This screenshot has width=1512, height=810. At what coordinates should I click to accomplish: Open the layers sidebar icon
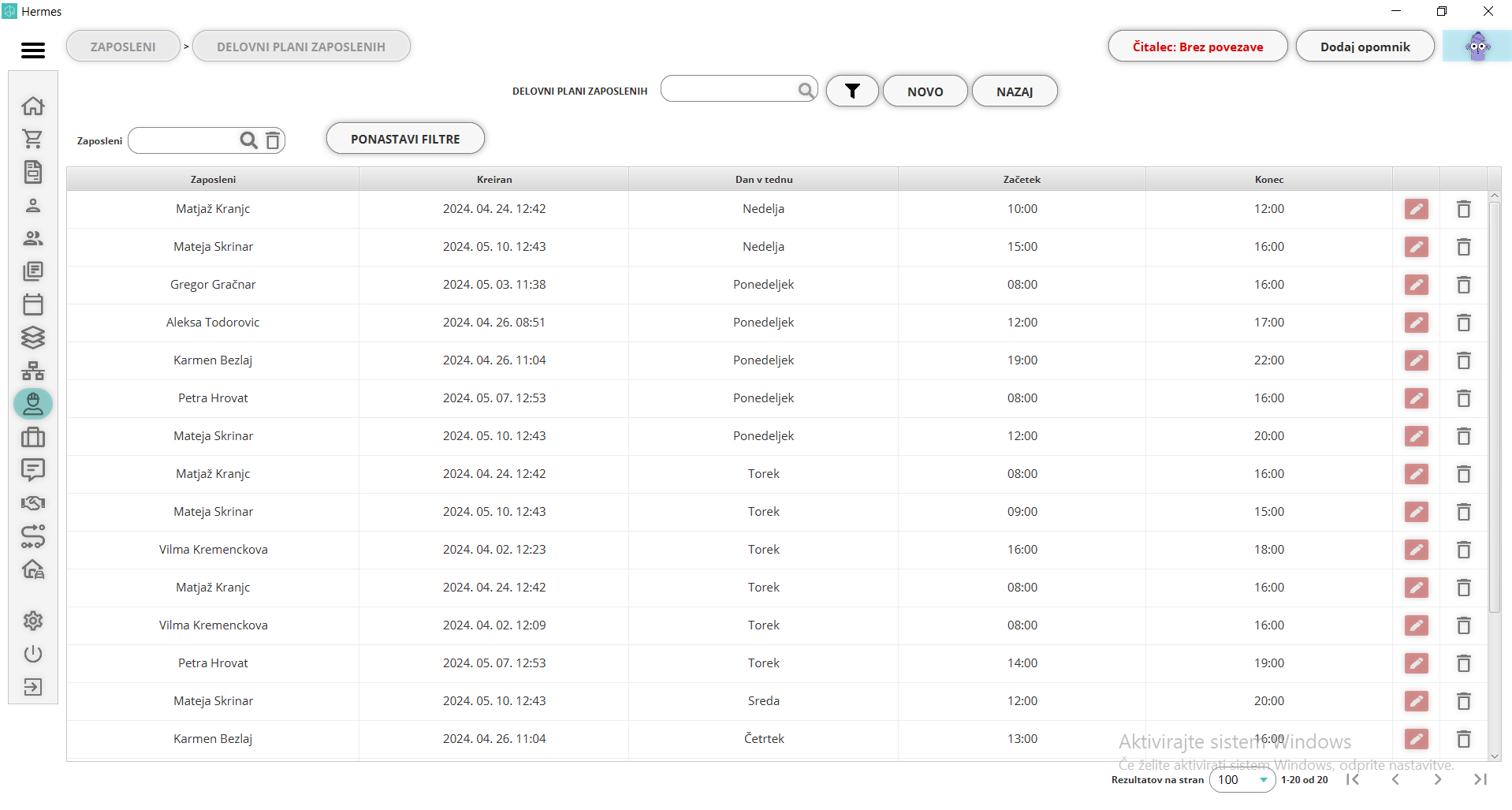tap(33, 338)
